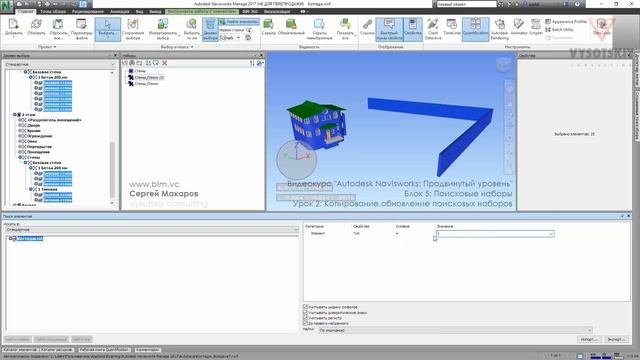Click the selection tree vertical scrollbar thumb

pos(112,169)
